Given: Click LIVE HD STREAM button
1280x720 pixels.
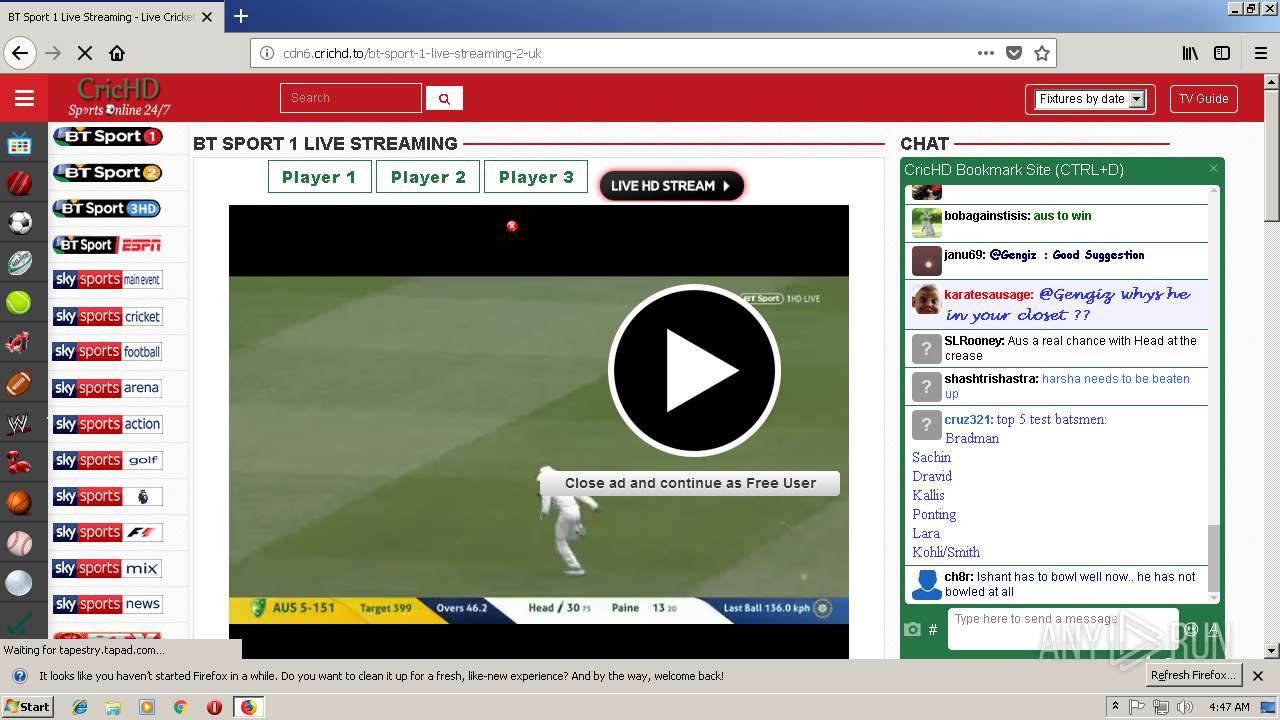Looking at the screenshot, I should click(671, 185).
